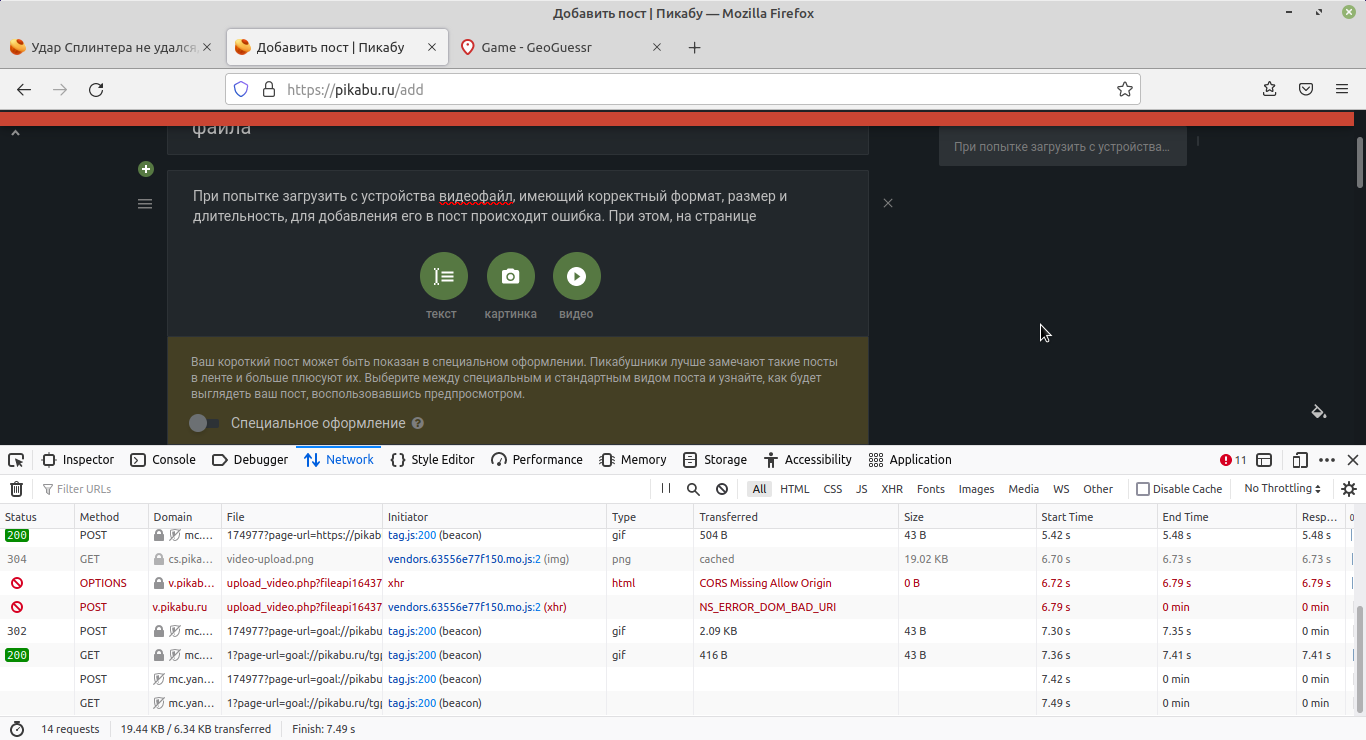This screenshot has width=1366, height=740.
Task: Open the Style Editor panel
Action: click(432, 460)
